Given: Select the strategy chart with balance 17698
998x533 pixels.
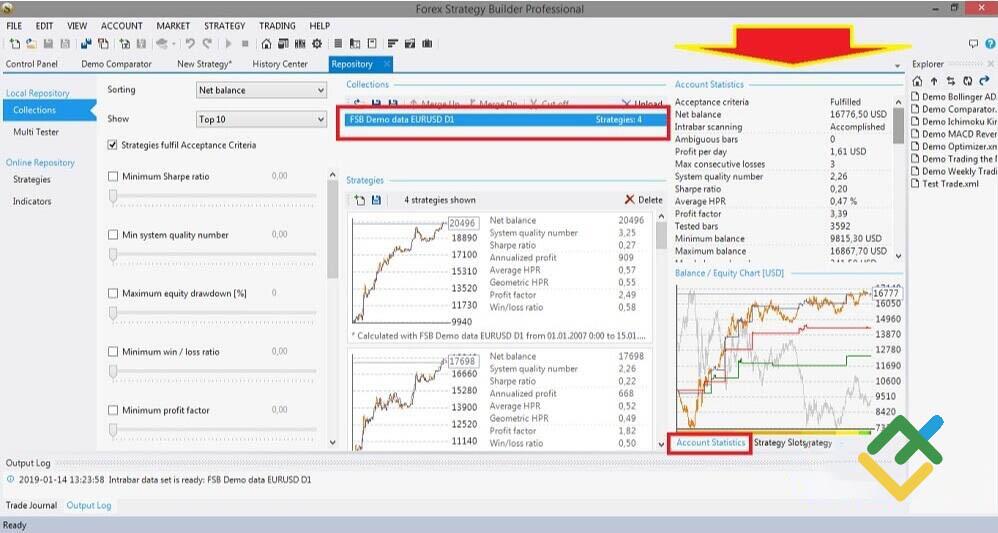Looking at the screenshot, I should coord(414,401).
